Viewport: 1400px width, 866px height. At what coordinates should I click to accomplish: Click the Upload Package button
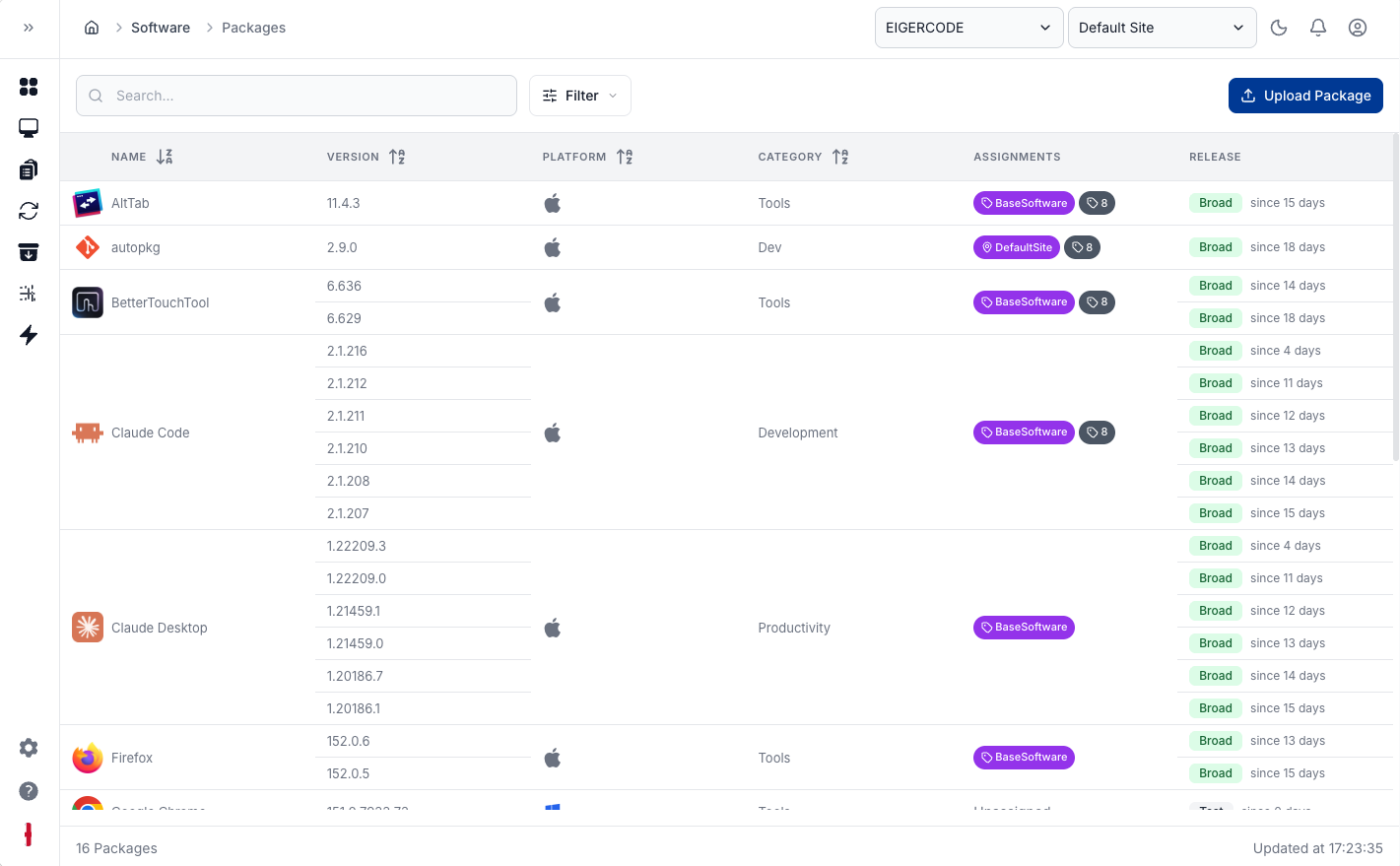(x=1305, y=96)
